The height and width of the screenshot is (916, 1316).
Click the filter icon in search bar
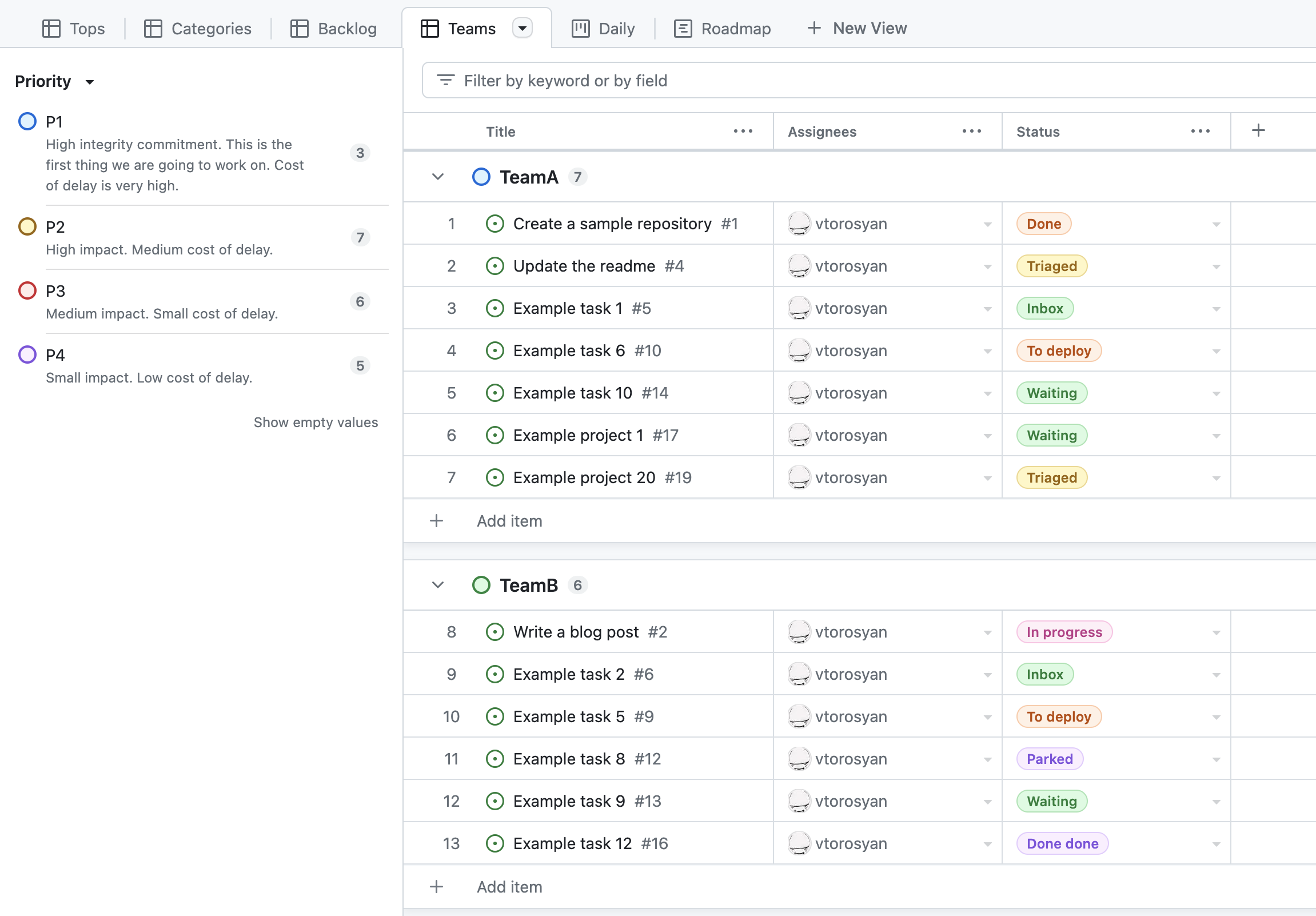(445, 80)
